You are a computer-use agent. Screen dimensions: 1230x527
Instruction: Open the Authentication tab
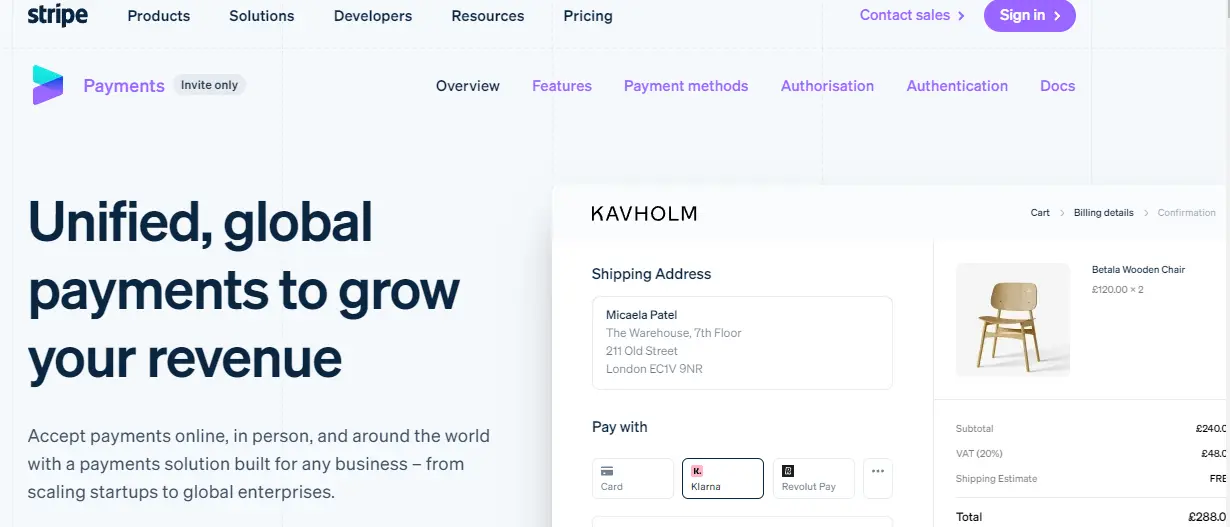point(957,86)
